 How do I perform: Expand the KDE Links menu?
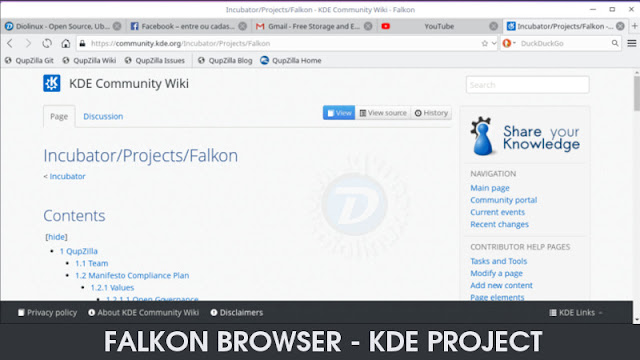[x=576, y=313]
